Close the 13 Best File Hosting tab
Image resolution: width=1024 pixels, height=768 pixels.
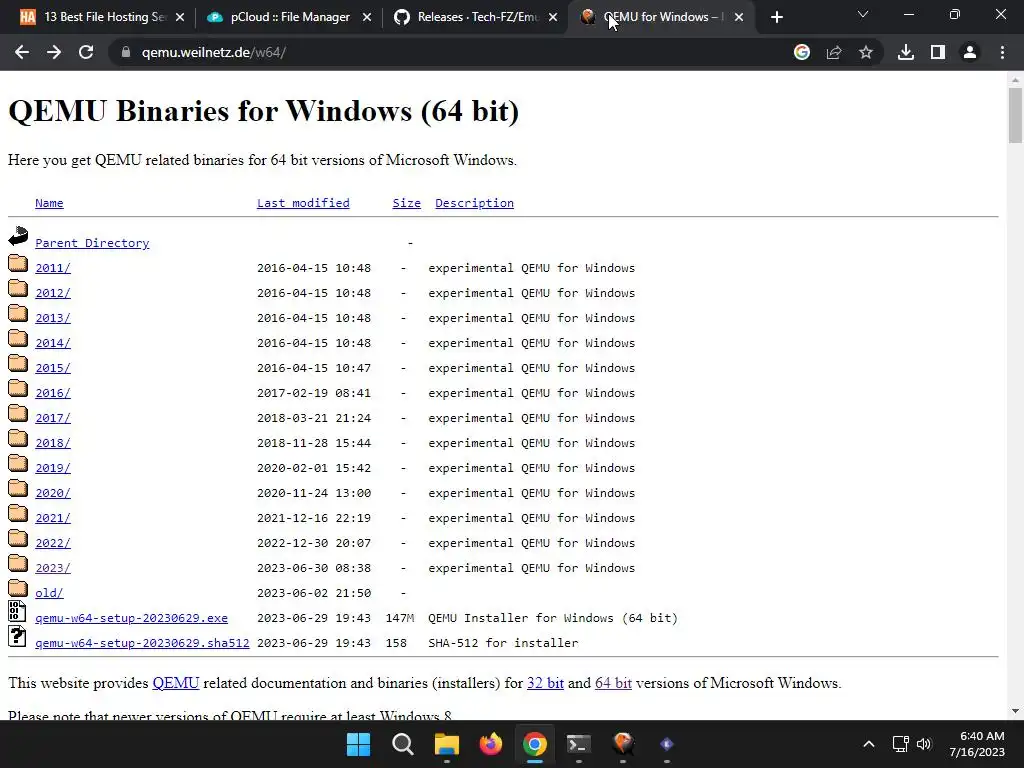[180, 18]
